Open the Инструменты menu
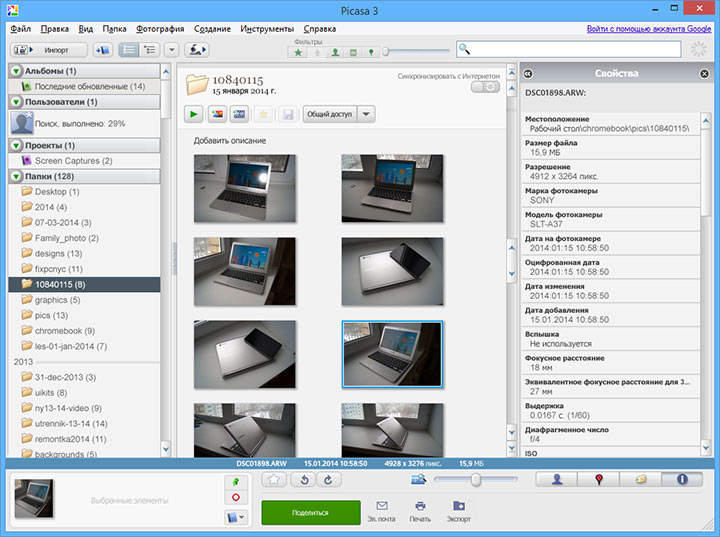This screenshot has width=720, height=537. click(267, 28)
